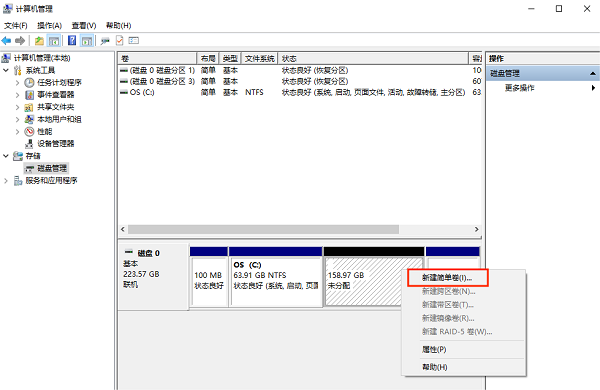Click 更多操作 in actions pane
Viewport: 600px width, 390px height.
coord(519,88)
